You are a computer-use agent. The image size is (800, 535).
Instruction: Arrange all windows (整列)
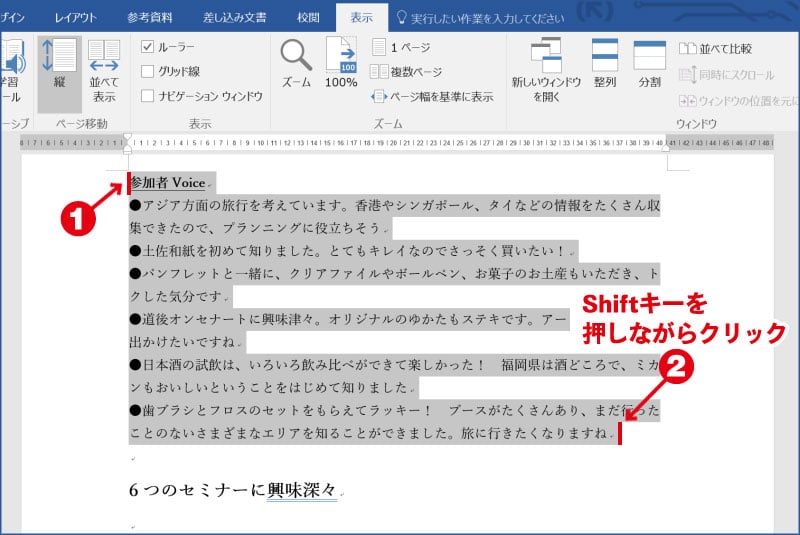605,63
